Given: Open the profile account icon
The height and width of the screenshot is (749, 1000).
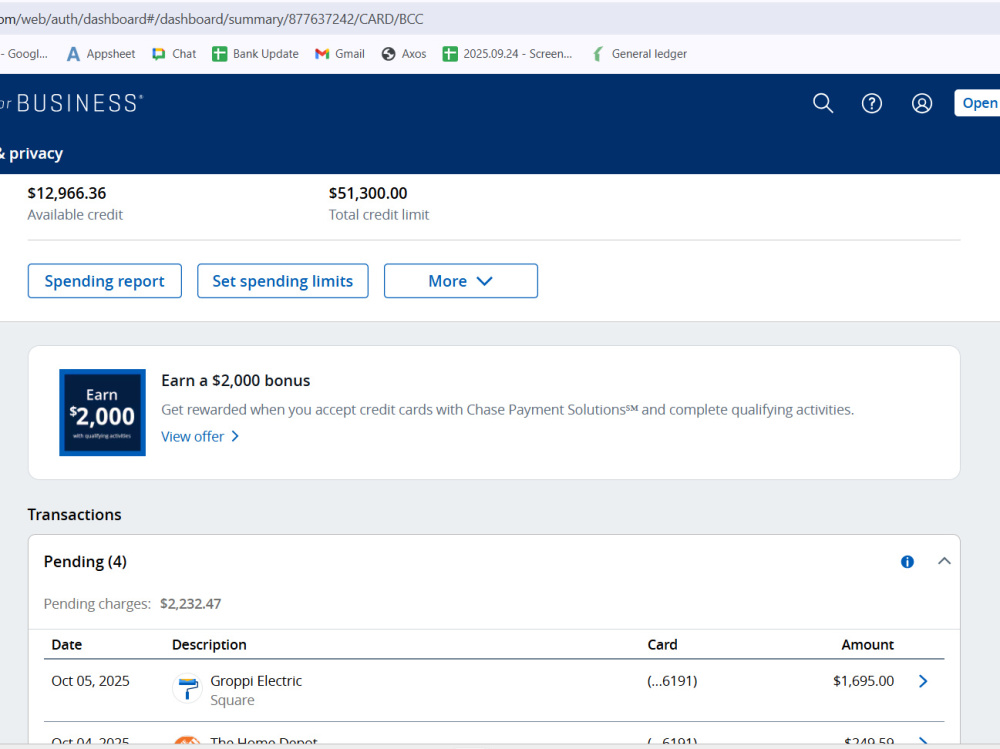Looking at the screenshot, I should [922, 103].
